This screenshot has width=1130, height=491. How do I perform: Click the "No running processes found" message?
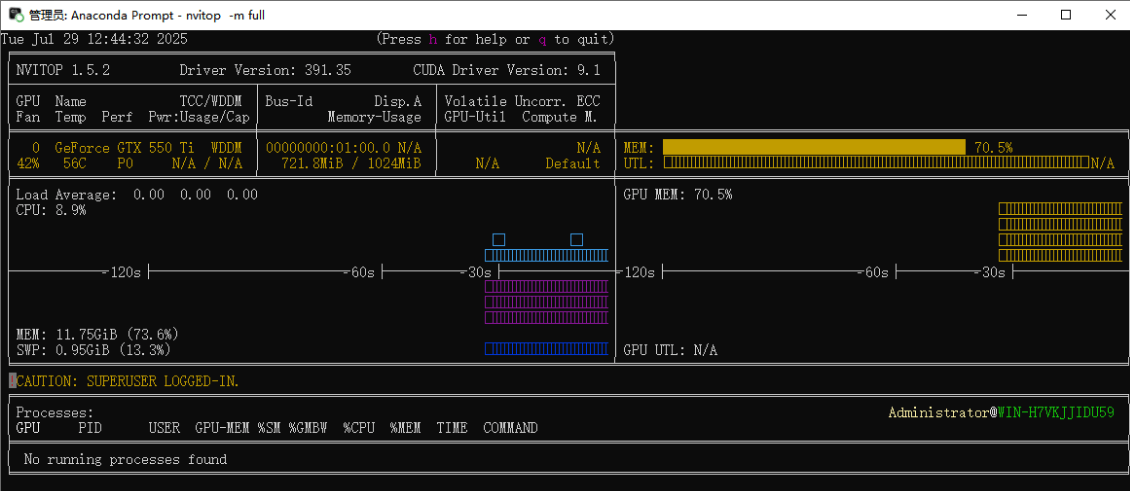125,460
